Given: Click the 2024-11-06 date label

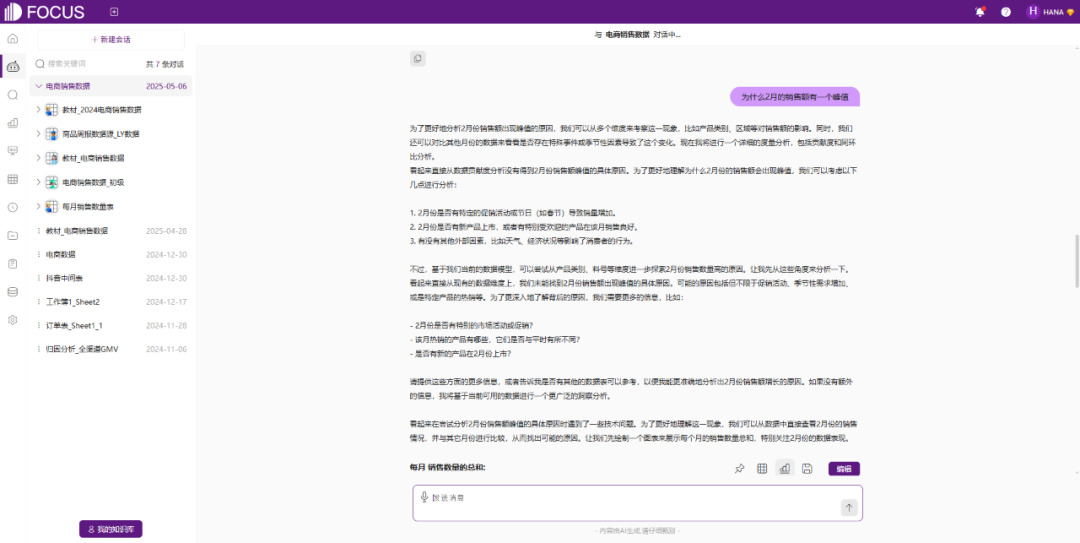Looking at the screenshot, I should pyautogui.click(x=166, y=349).
